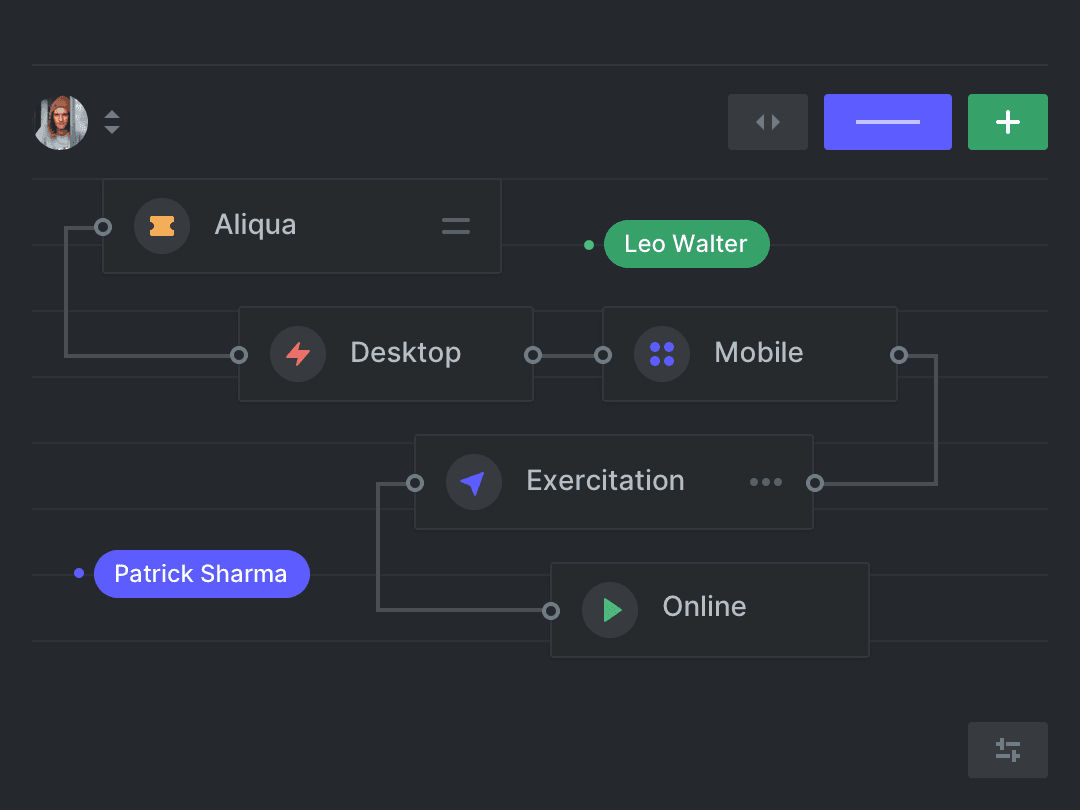Screen dimensions: 1080x810
Task: Click the input port on the Exercitation node
Action: 413,481
